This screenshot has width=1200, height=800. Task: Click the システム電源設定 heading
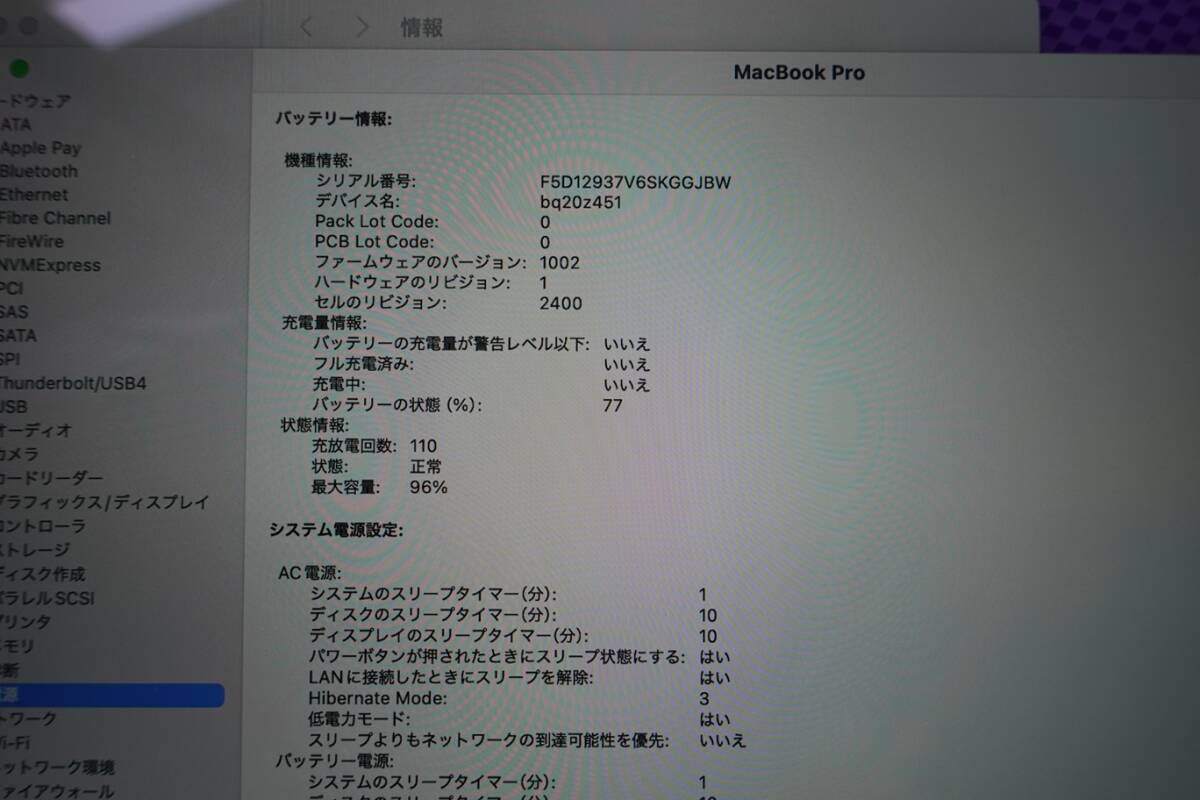(x=336, y=530)
